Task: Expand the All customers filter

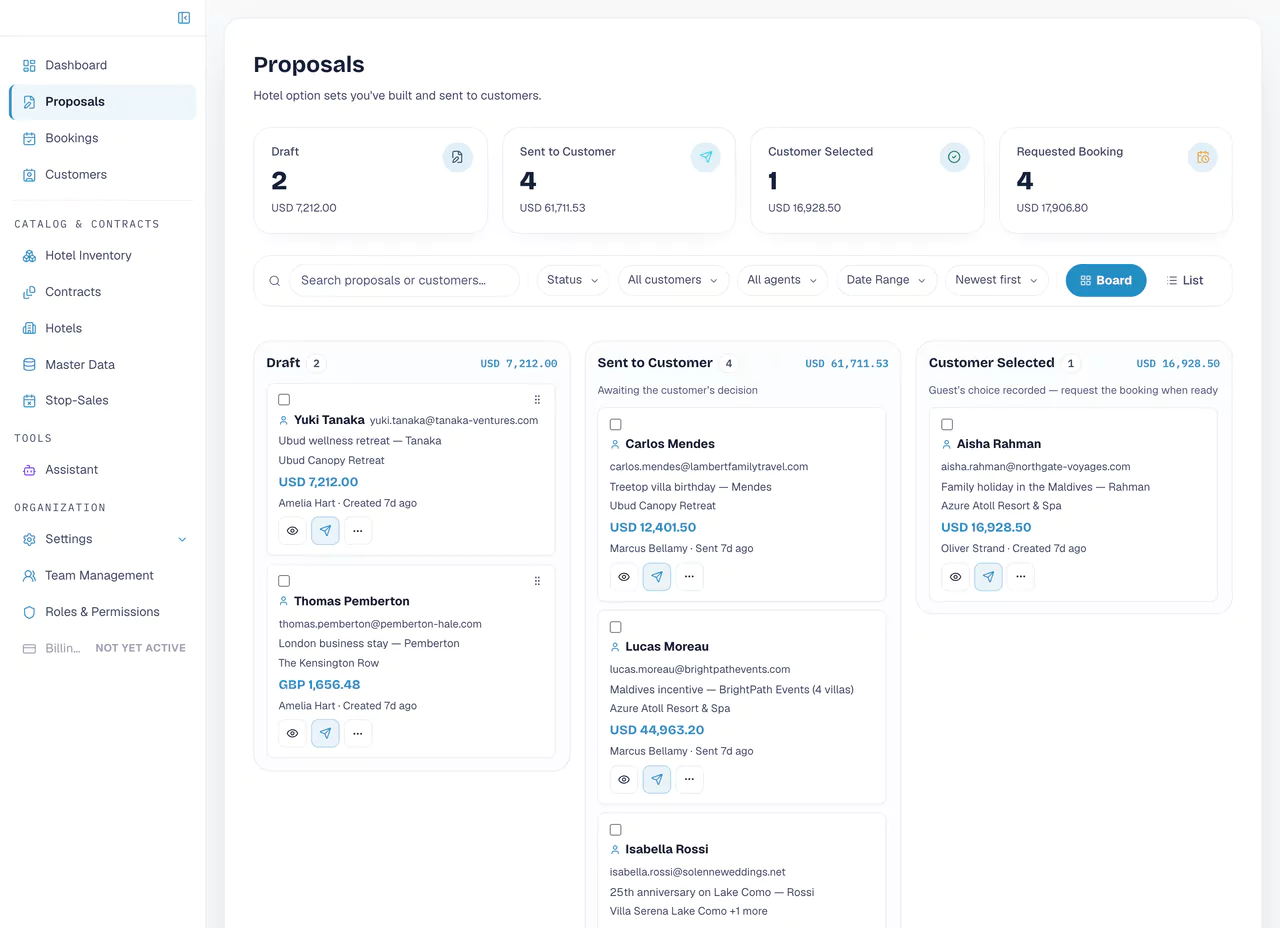Action: point(673,280)
